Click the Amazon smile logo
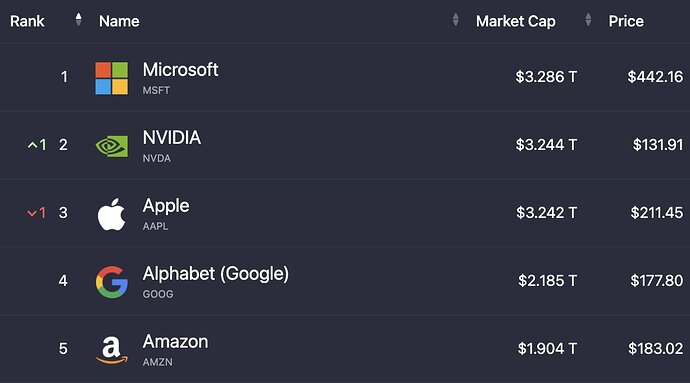Screen dimensions: 690x383 (x=112, y=350)
